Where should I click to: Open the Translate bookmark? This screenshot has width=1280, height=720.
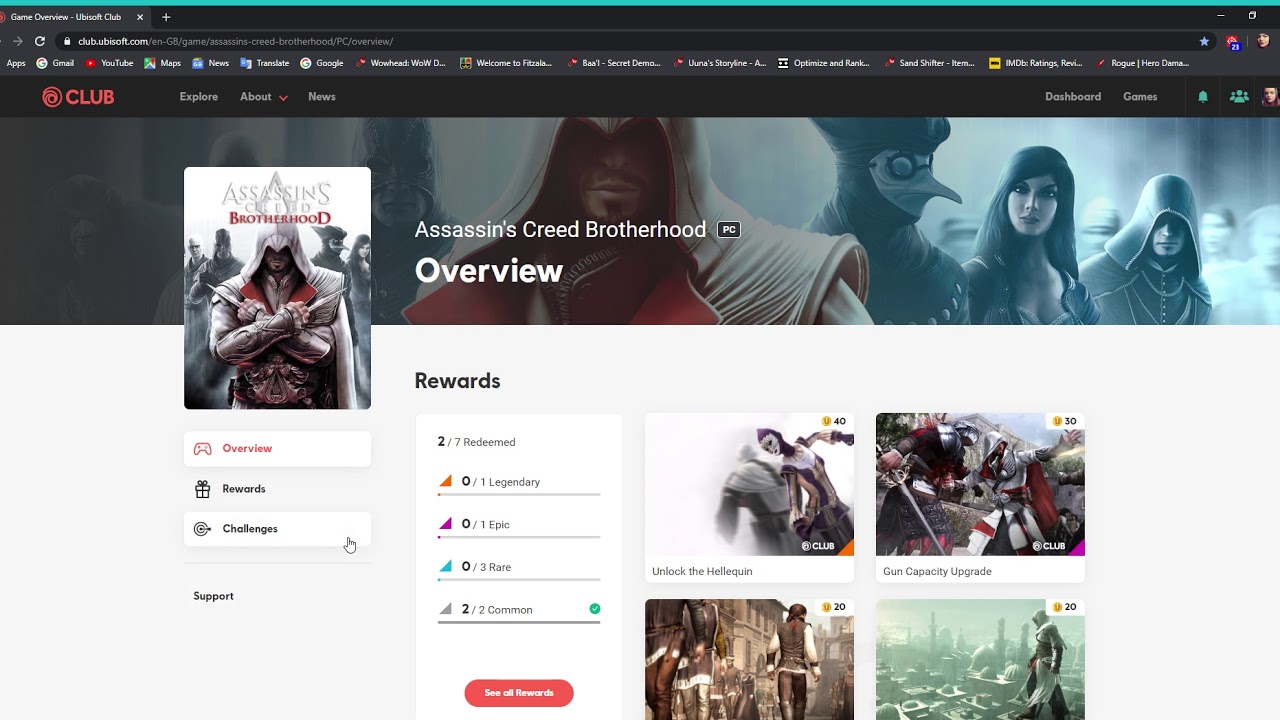(264, 63)
